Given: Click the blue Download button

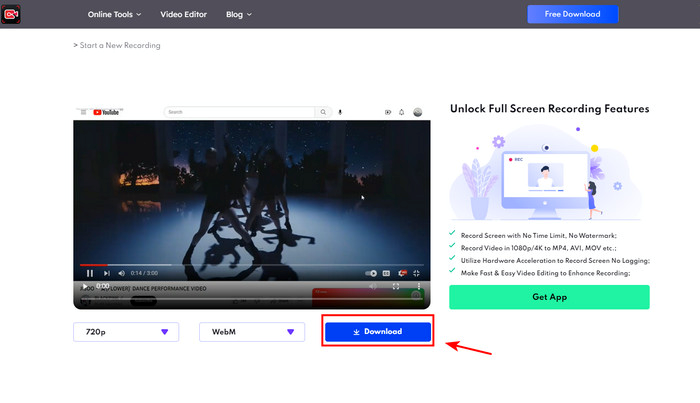Looking at the screenshot, I should click(x=377, y=332).
